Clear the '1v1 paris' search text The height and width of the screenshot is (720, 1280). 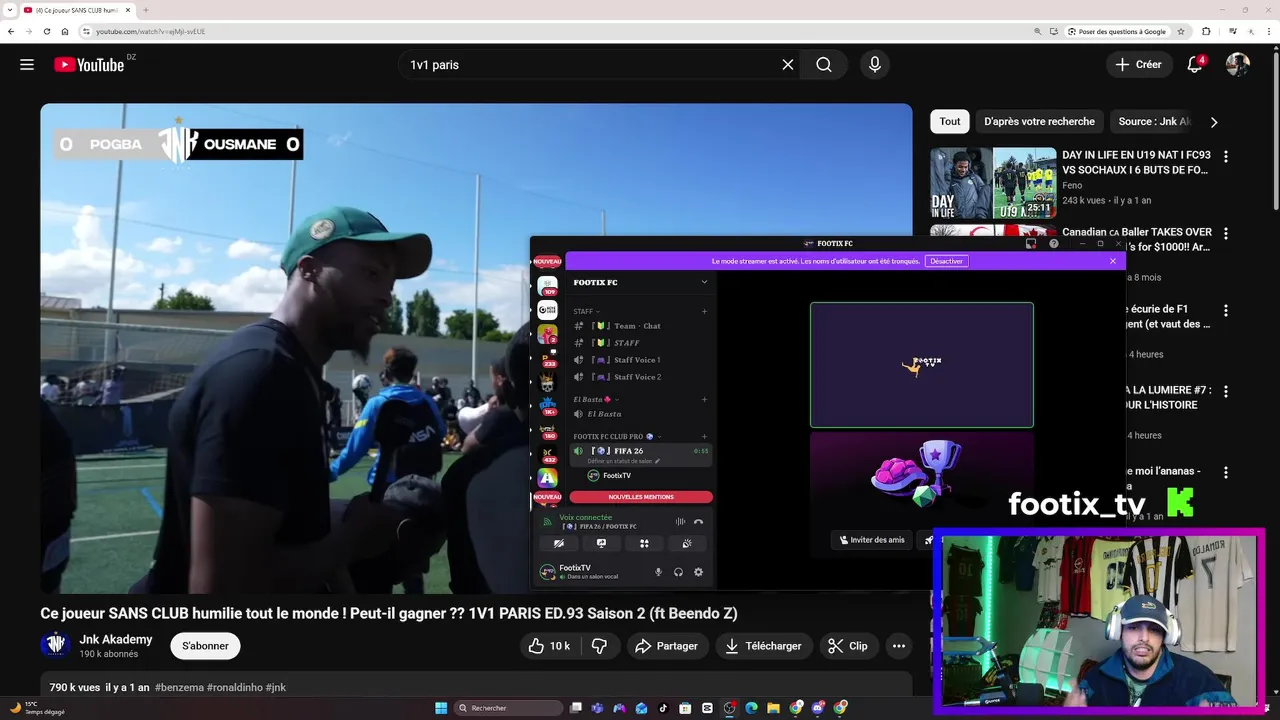(x=788, y=65)
